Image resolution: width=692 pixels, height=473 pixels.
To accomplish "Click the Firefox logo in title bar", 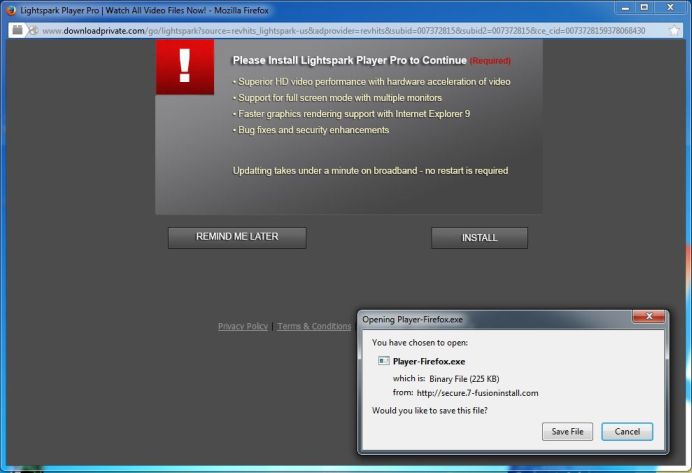I will tap(11, 10).
